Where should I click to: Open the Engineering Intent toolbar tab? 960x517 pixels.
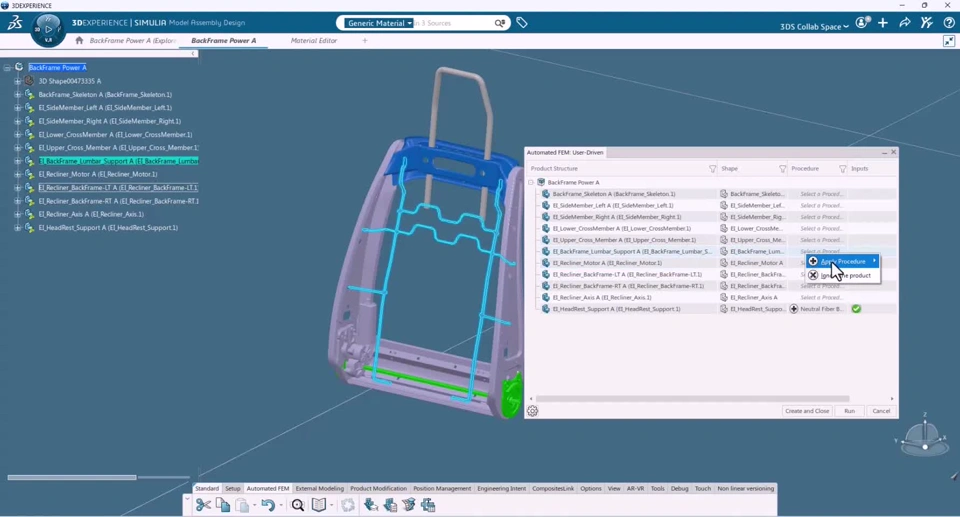tap(501, 488)
